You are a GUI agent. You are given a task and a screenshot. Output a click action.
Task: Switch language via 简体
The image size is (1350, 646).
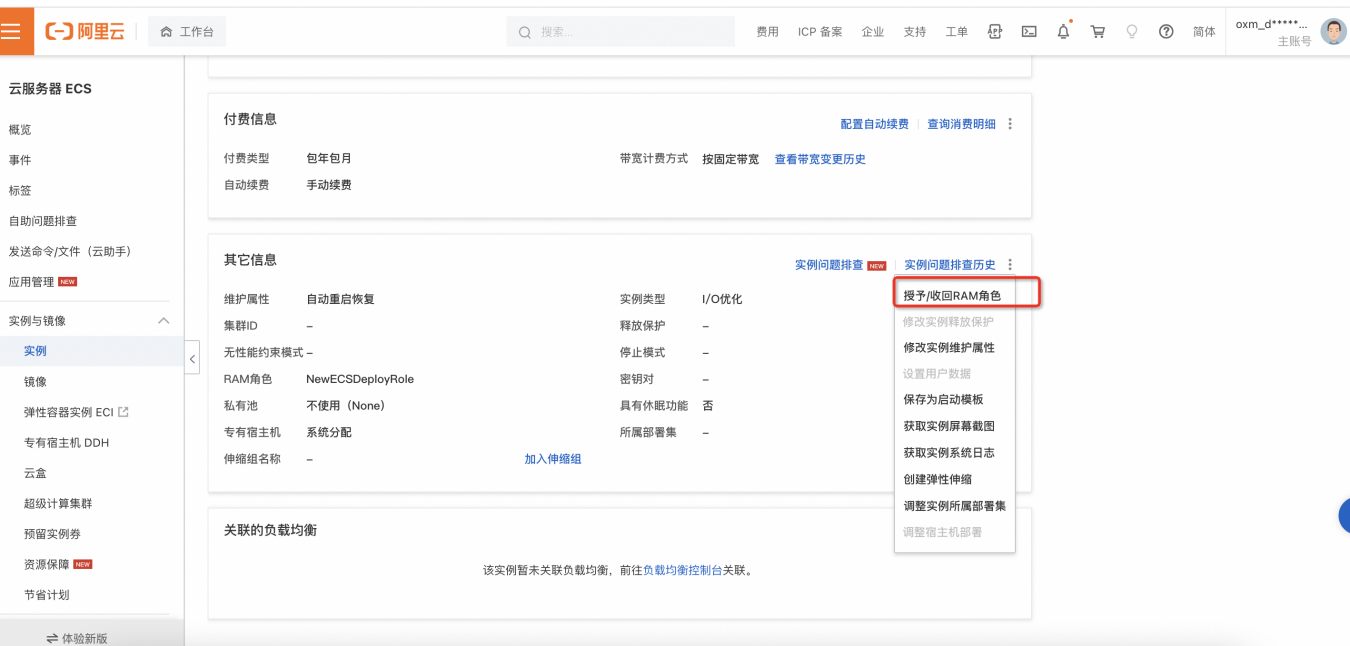[1204, 32]
